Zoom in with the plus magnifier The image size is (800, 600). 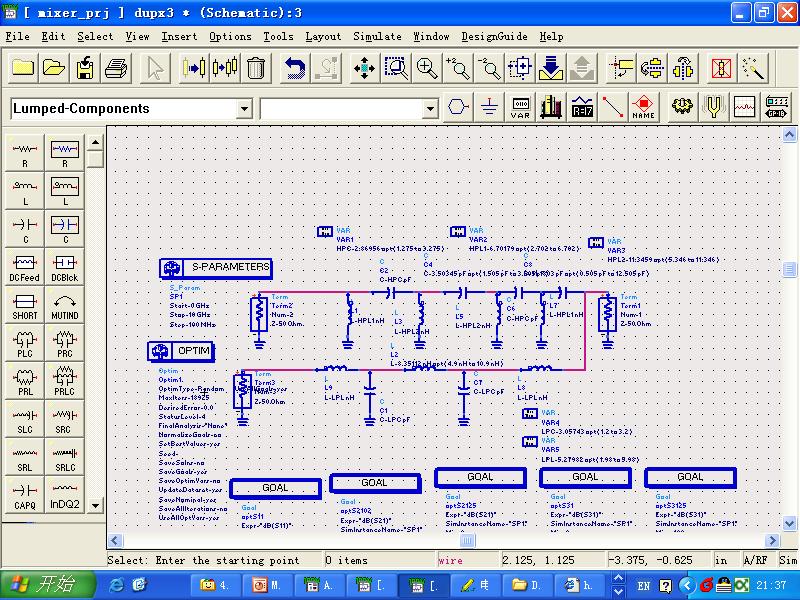coord(427,68)
